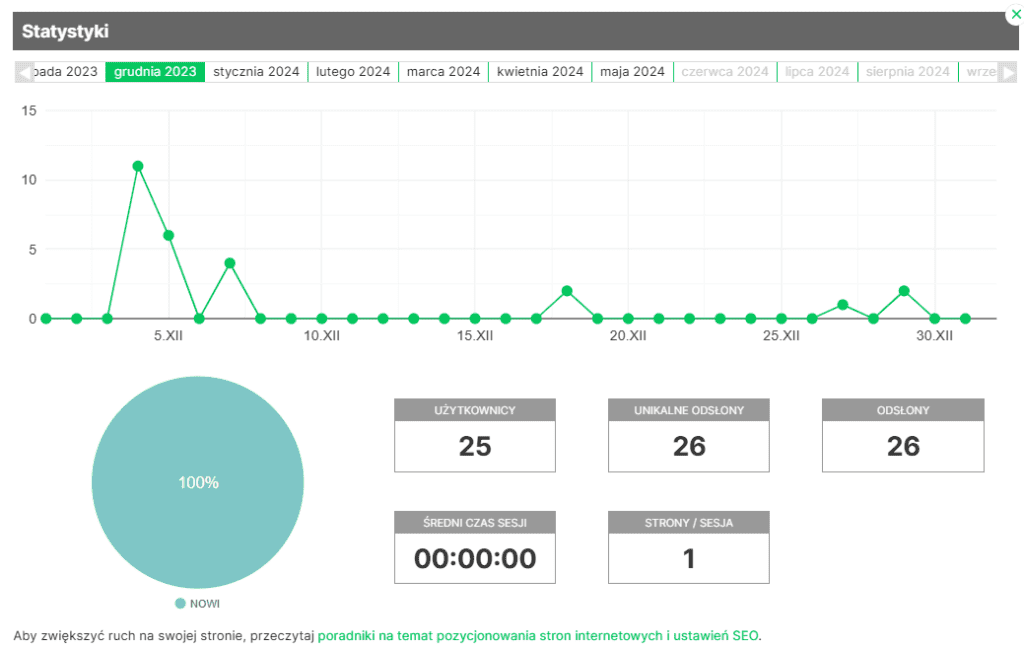Click the UNIKALNE ODSŁONY stat box

coord(689,436)
